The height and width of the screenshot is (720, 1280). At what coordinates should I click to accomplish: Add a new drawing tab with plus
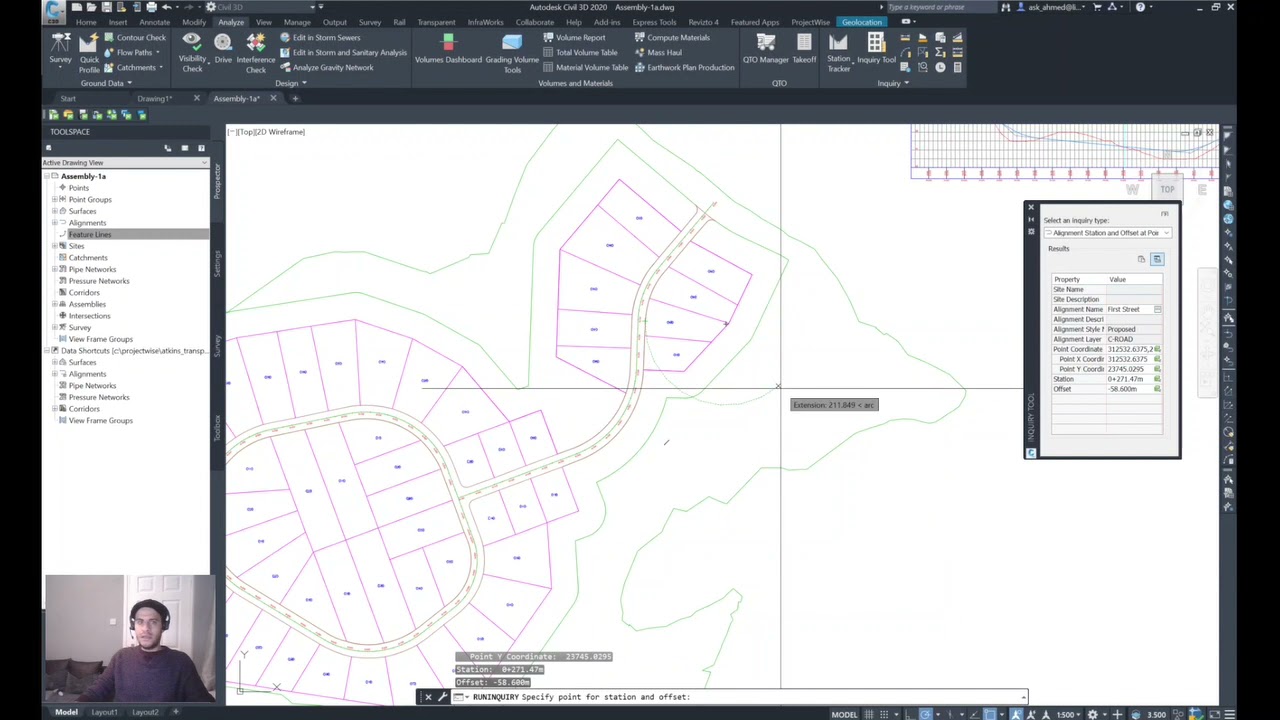(x=295, y=99)
